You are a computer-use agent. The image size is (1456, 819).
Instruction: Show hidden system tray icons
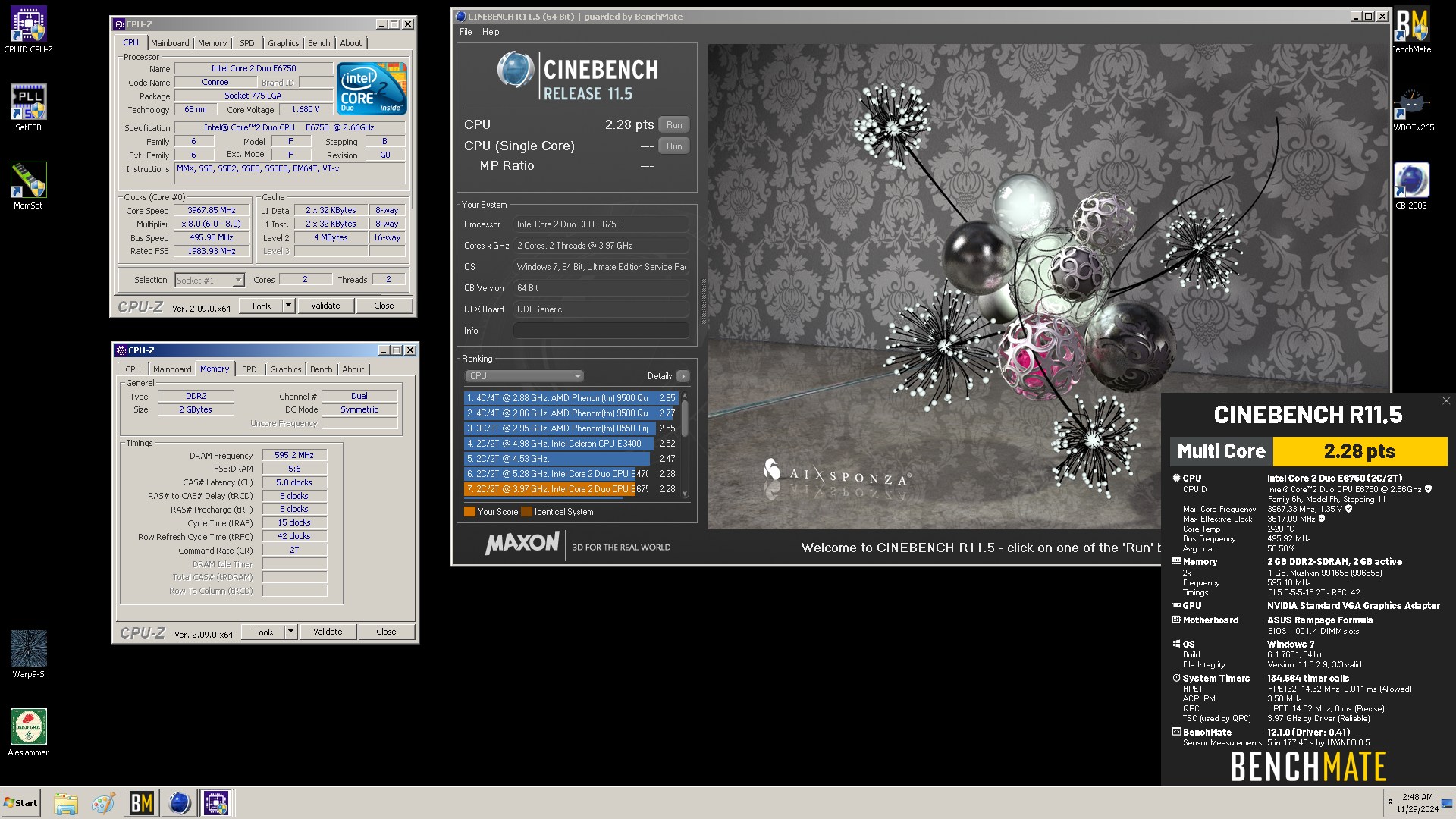click(1390, 802)
